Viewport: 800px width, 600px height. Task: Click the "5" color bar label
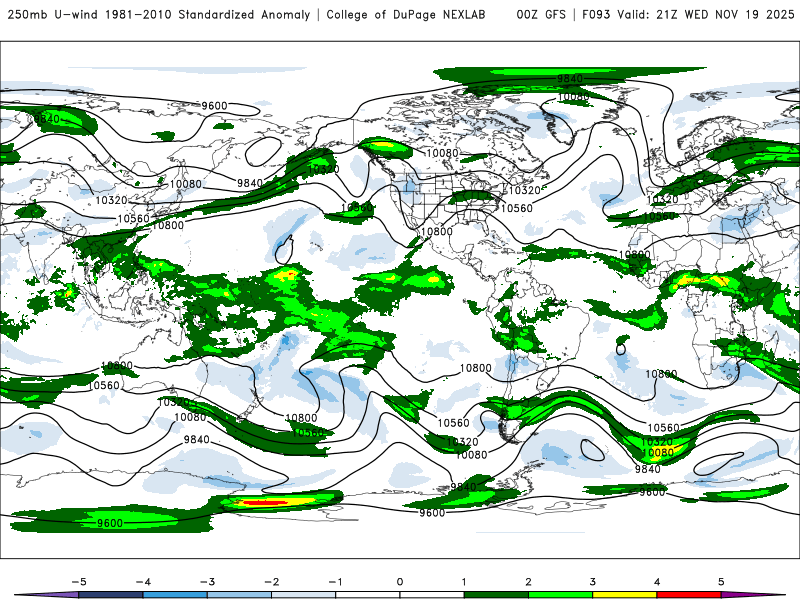[721, 582]
